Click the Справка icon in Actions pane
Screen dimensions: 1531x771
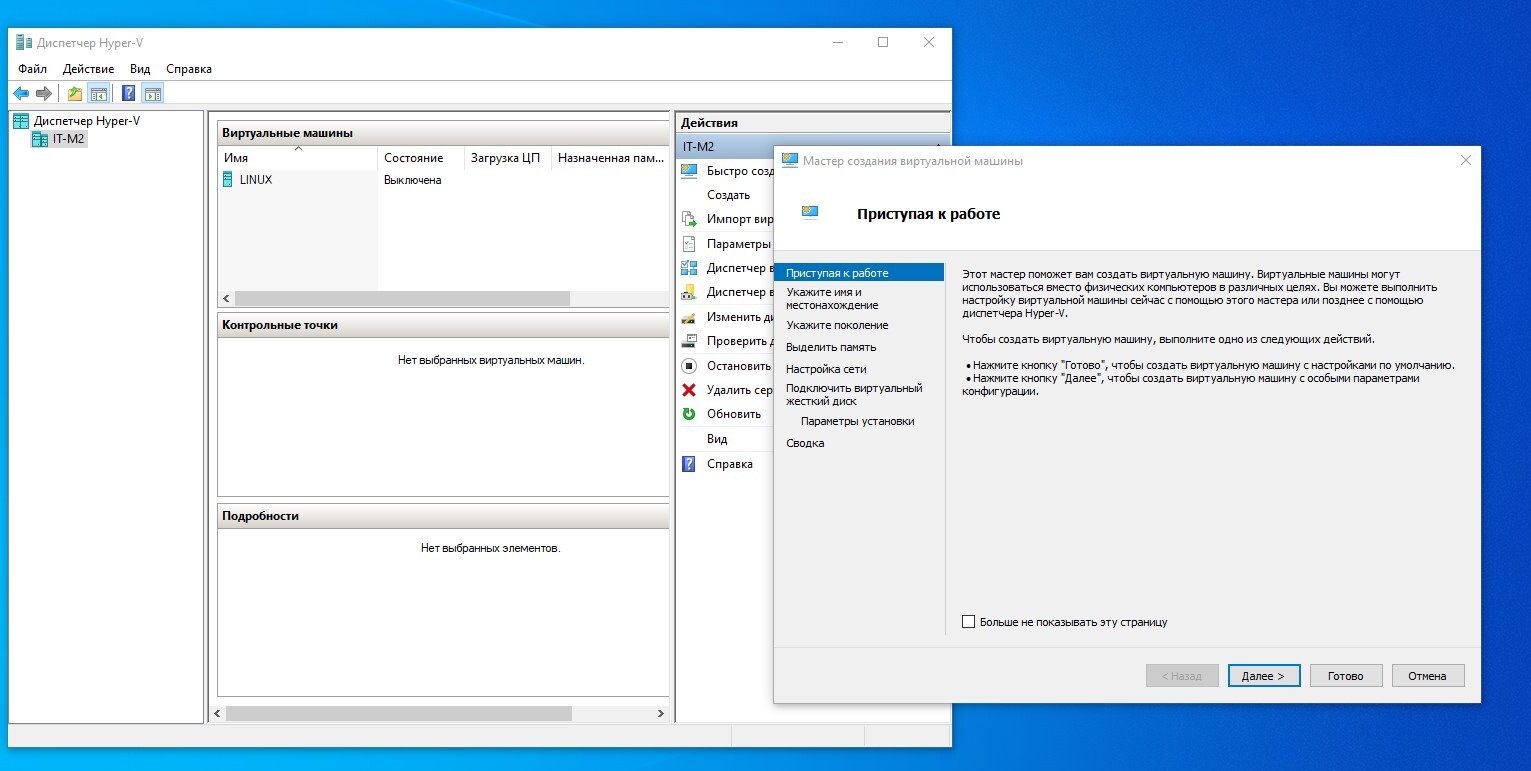pos(689,464)
